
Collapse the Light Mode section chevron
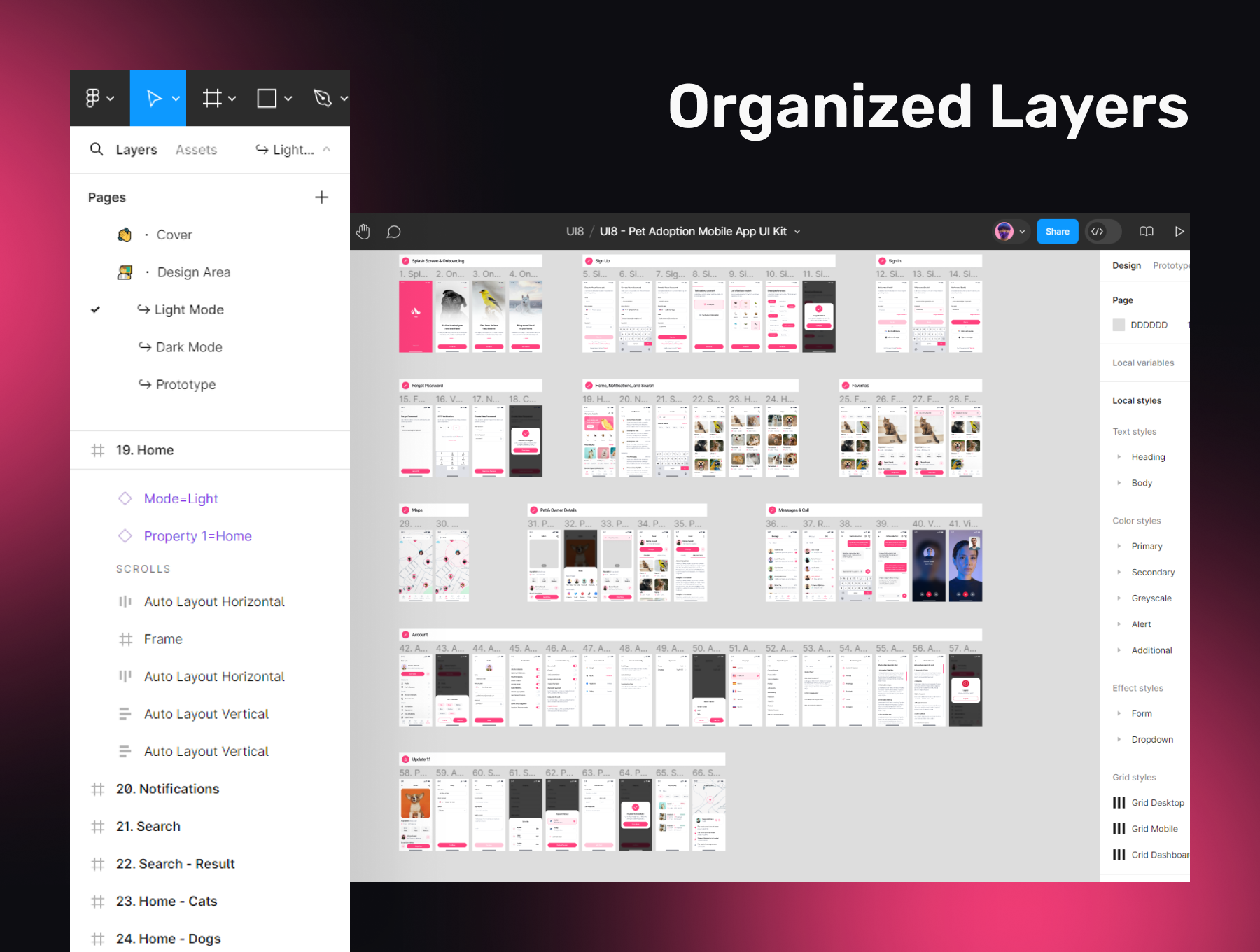tap(325, 149)
